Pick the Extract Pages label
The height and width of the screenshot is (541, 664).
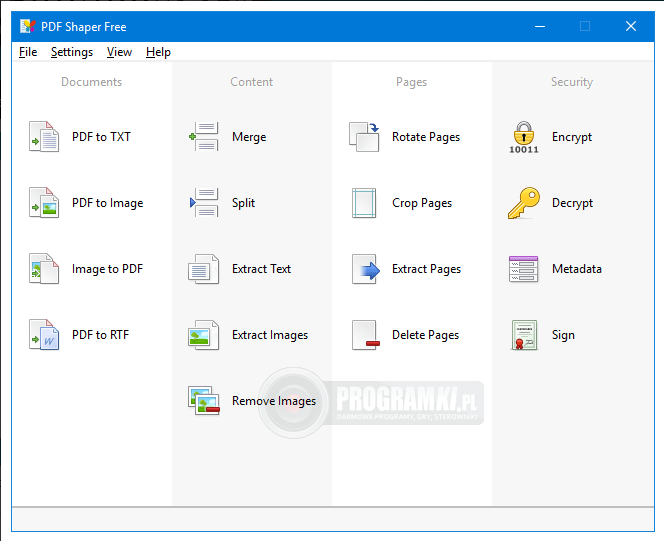pyautogui.click(x=426, y=269)
